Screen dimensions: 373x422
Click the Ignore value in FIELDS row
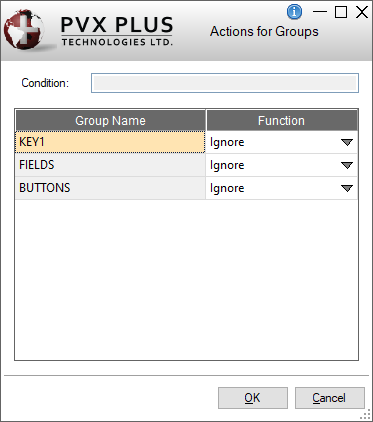(x=227, y=165)
